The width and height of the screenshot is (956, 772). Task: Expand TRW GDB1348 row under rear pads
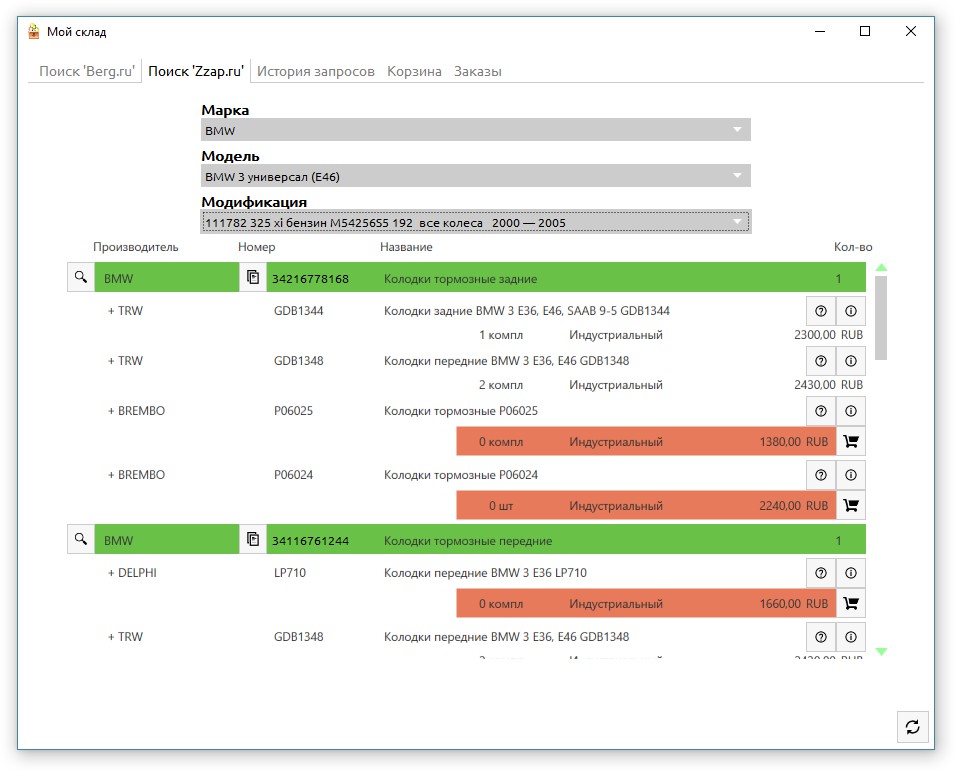pos(111,361)
